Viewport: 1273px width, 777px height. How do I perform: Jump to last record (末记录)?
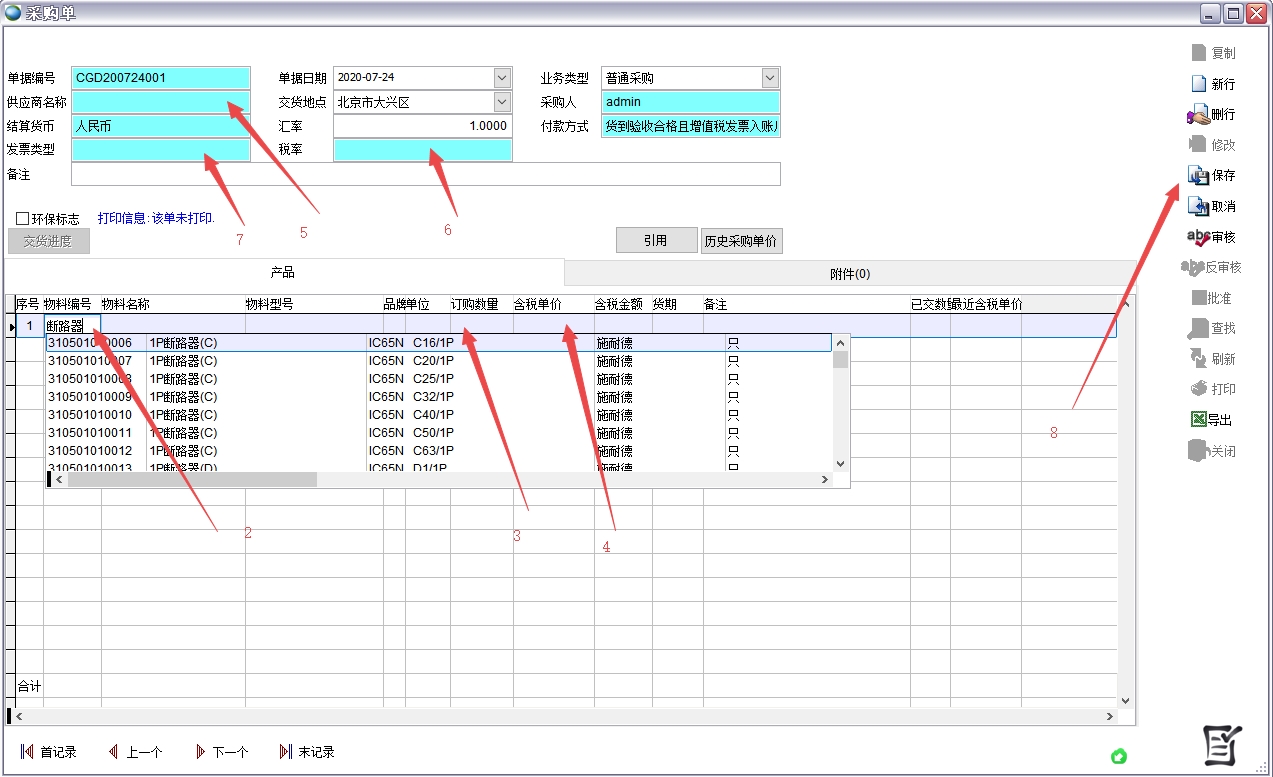[286, 752]
